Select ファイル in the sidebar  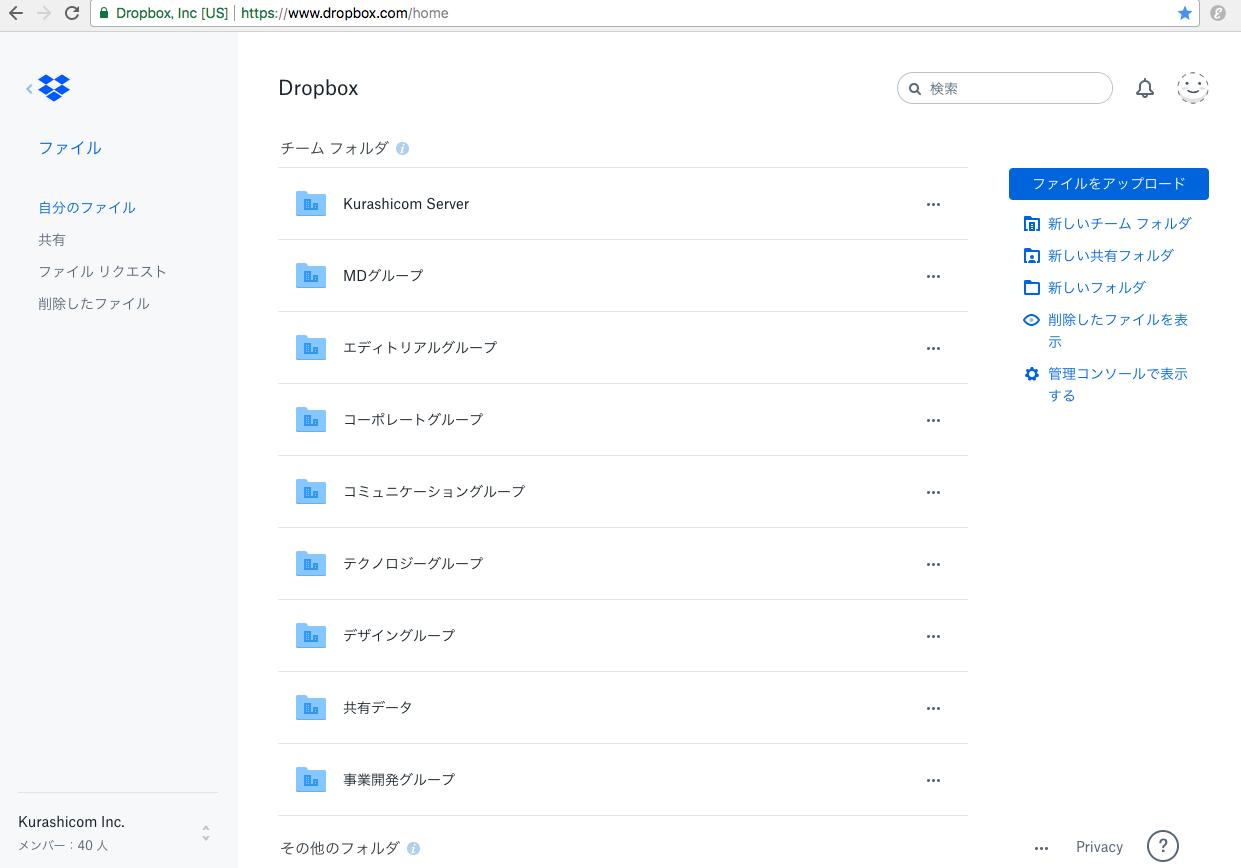pos(70,148)
